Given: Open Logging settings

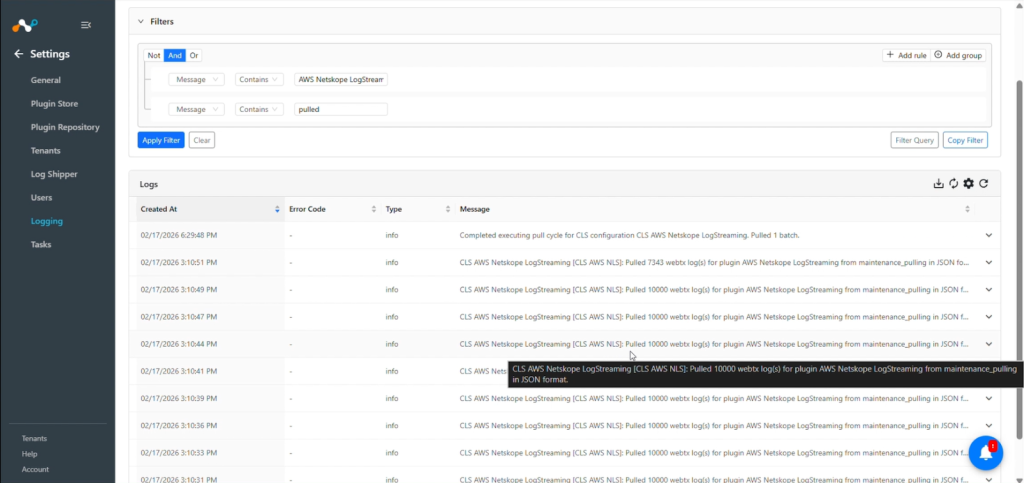Looking at the screenshot, I should pyautogui.click(x=47, y=221).
